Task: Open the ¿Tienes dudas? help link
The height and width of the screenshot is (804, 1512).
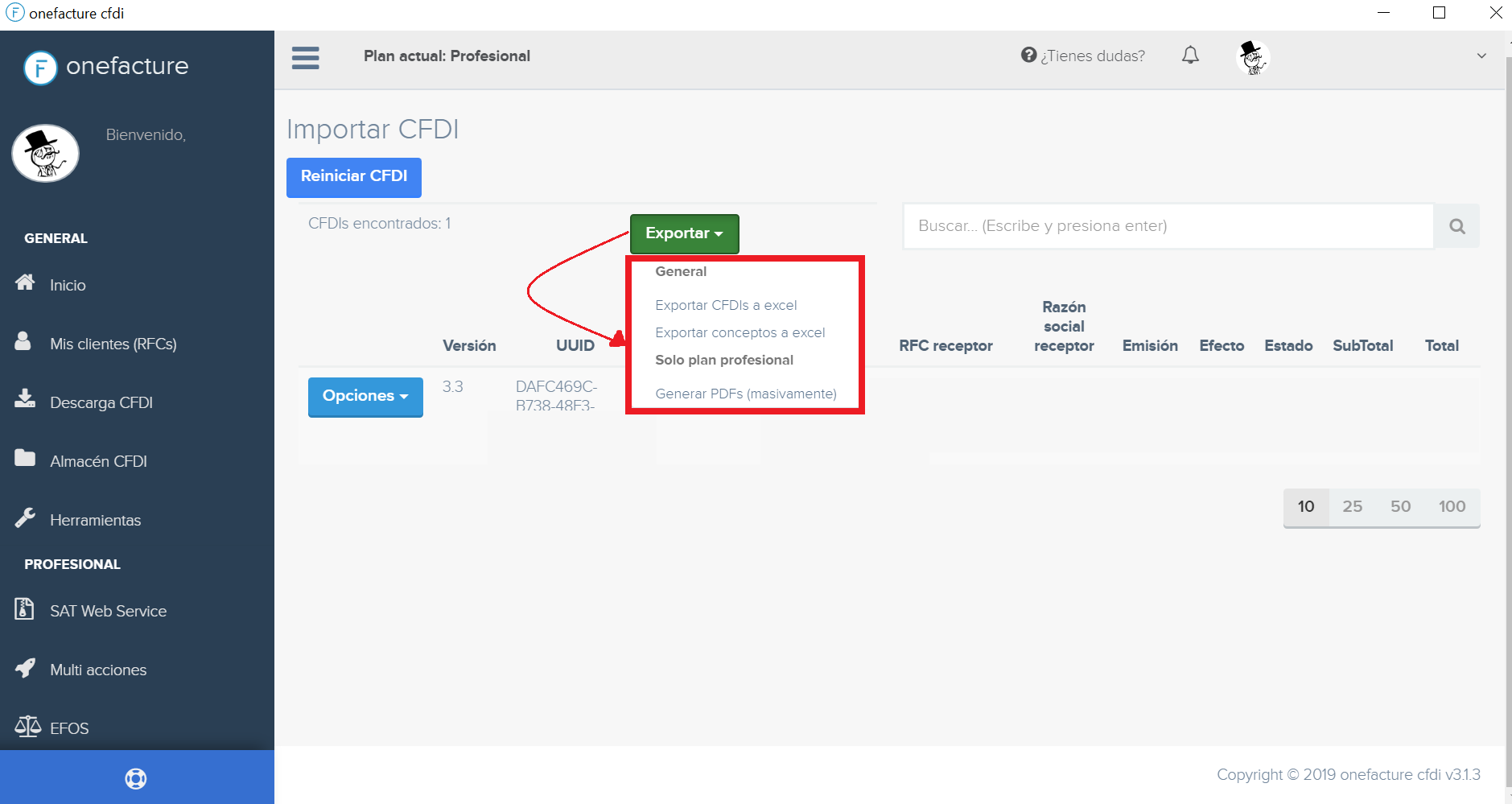Action: 1083,56
